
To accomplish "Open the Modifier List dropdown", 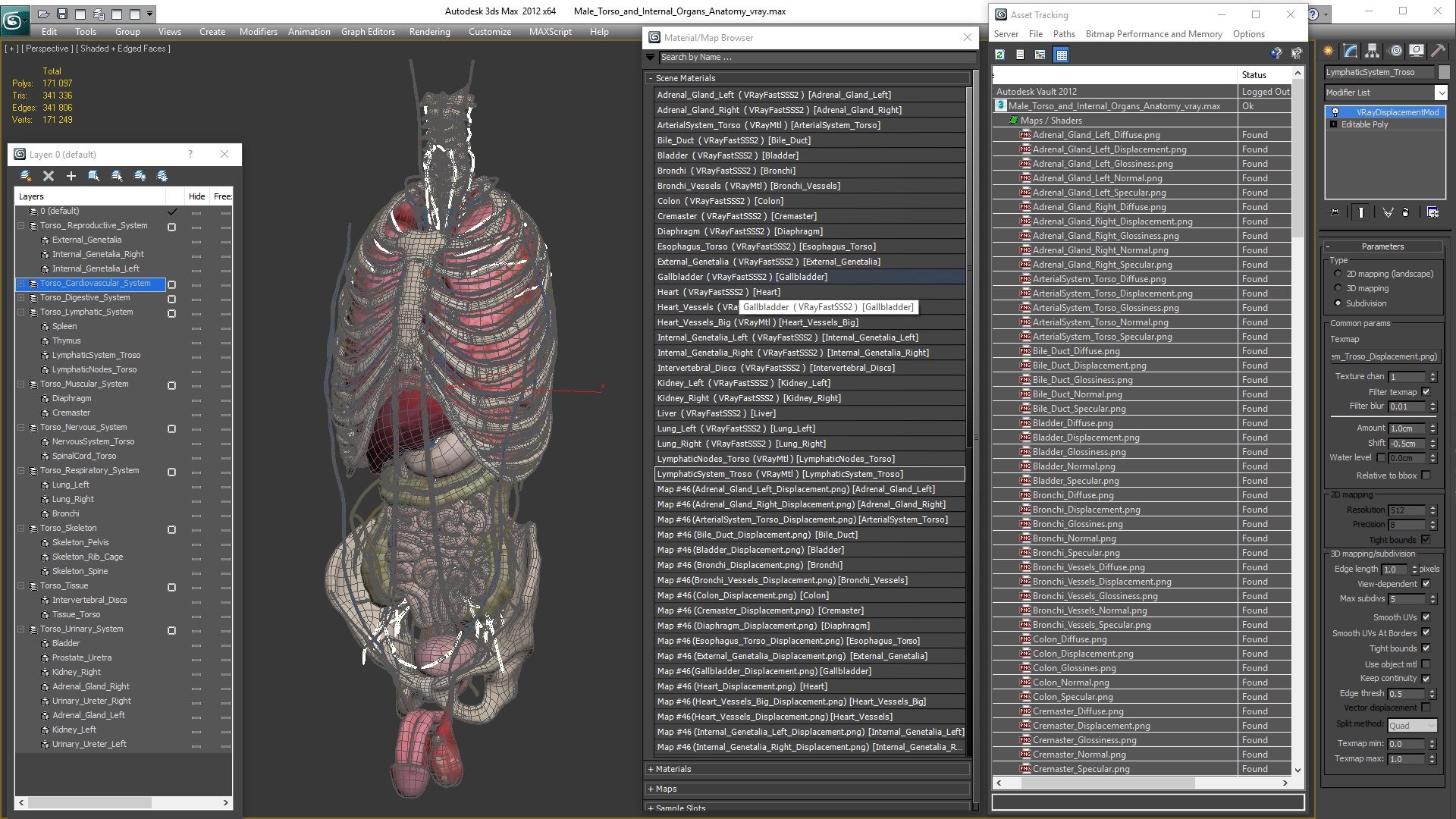I will pyautogui.click(x=1442, y=93).
